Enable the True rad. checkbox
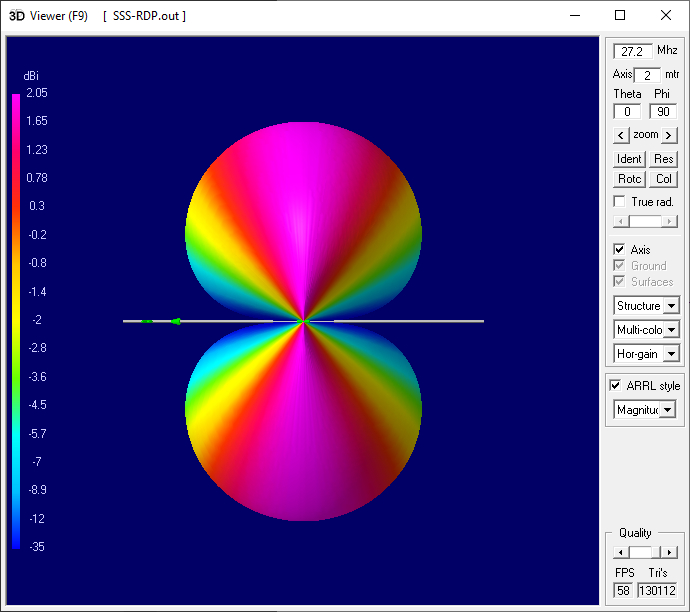The height and width of the screenshot is (612, 690). pyautogui.click(x=620, y=202)
